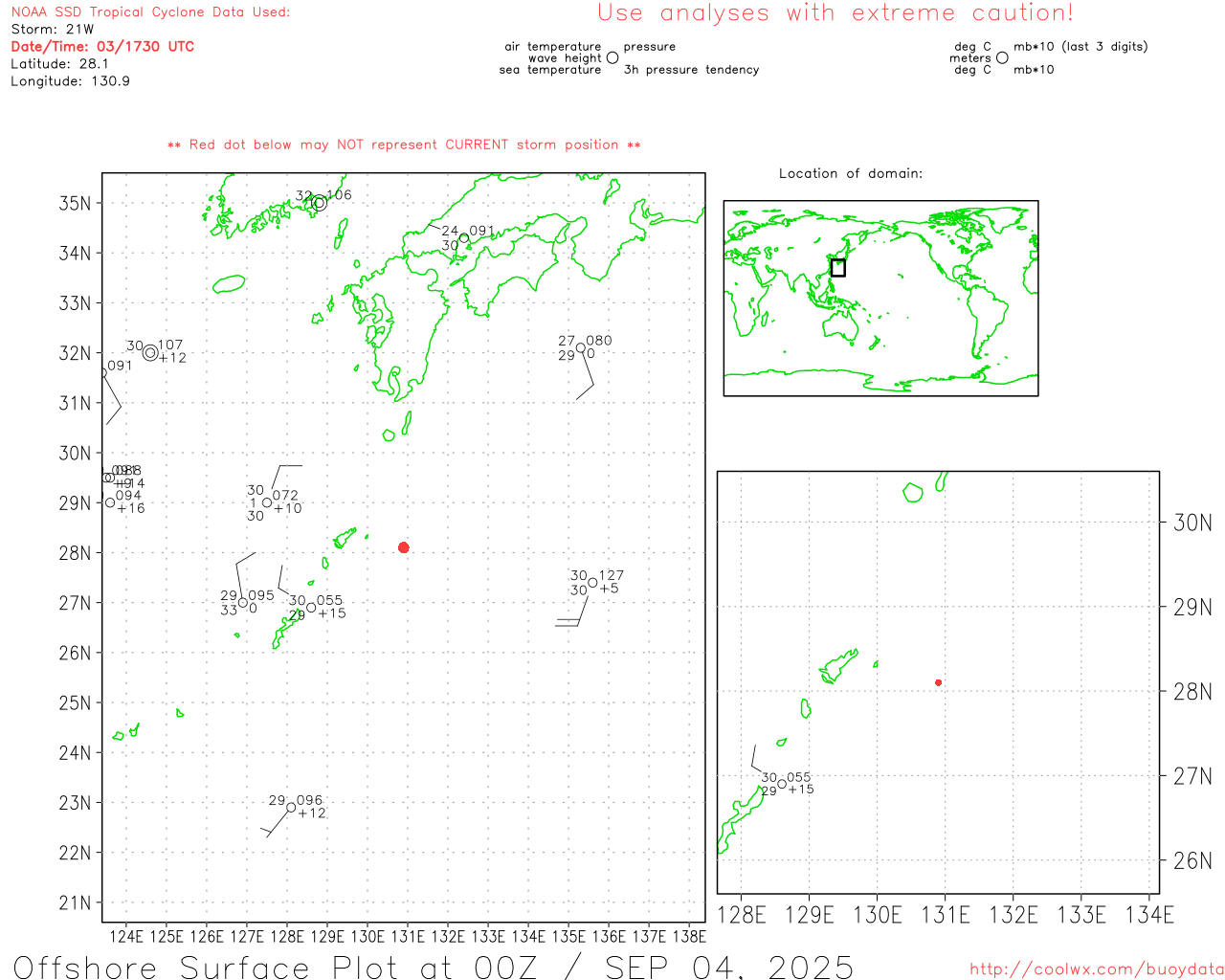Click the 'sea temperature' legend label
The image size is (1225, 980).
[550, 70]
